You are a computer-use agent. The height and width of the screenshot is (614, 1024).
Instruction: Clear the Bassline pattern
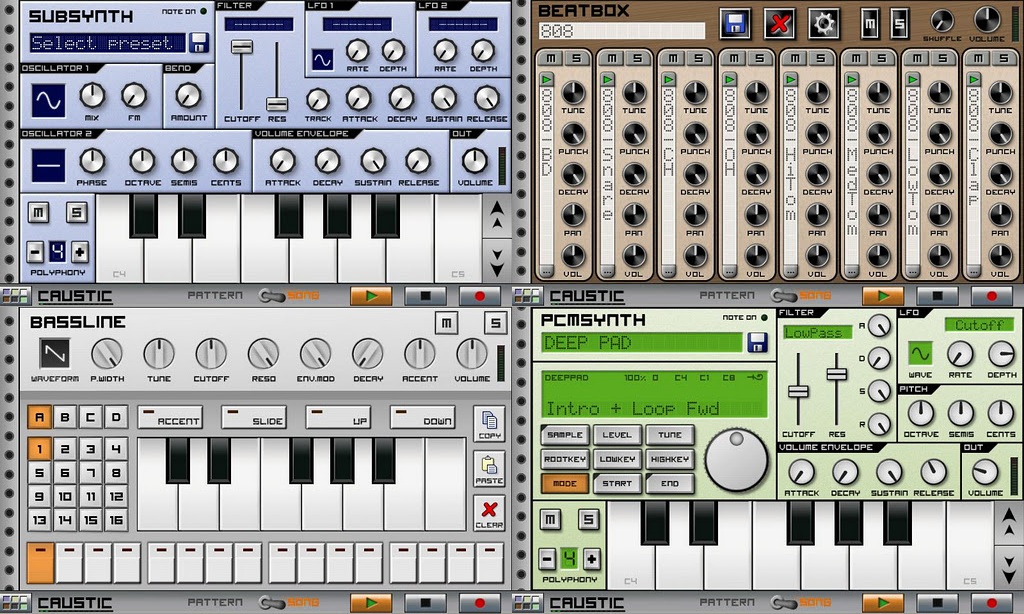point(489,513)
